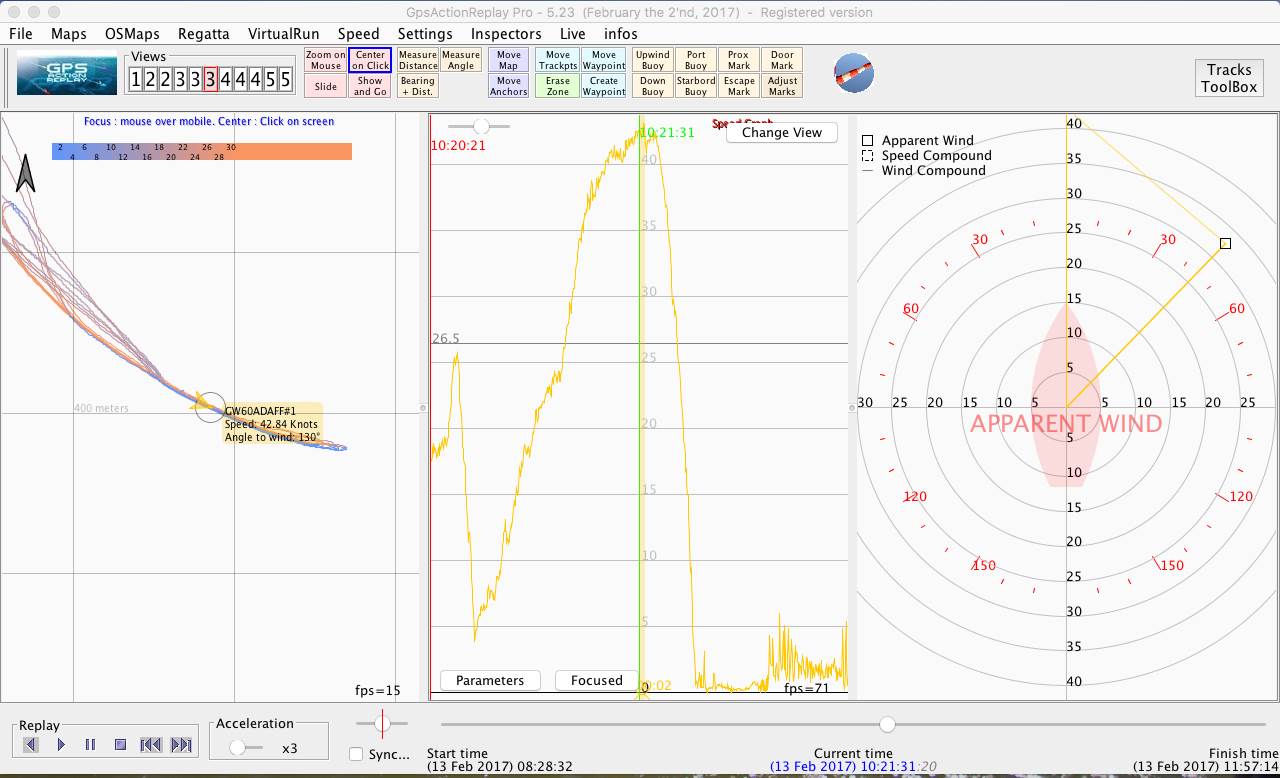Open the Inspectors menu
The width and height of the screenshot is (1280, 778).
(x=506, y=33)
